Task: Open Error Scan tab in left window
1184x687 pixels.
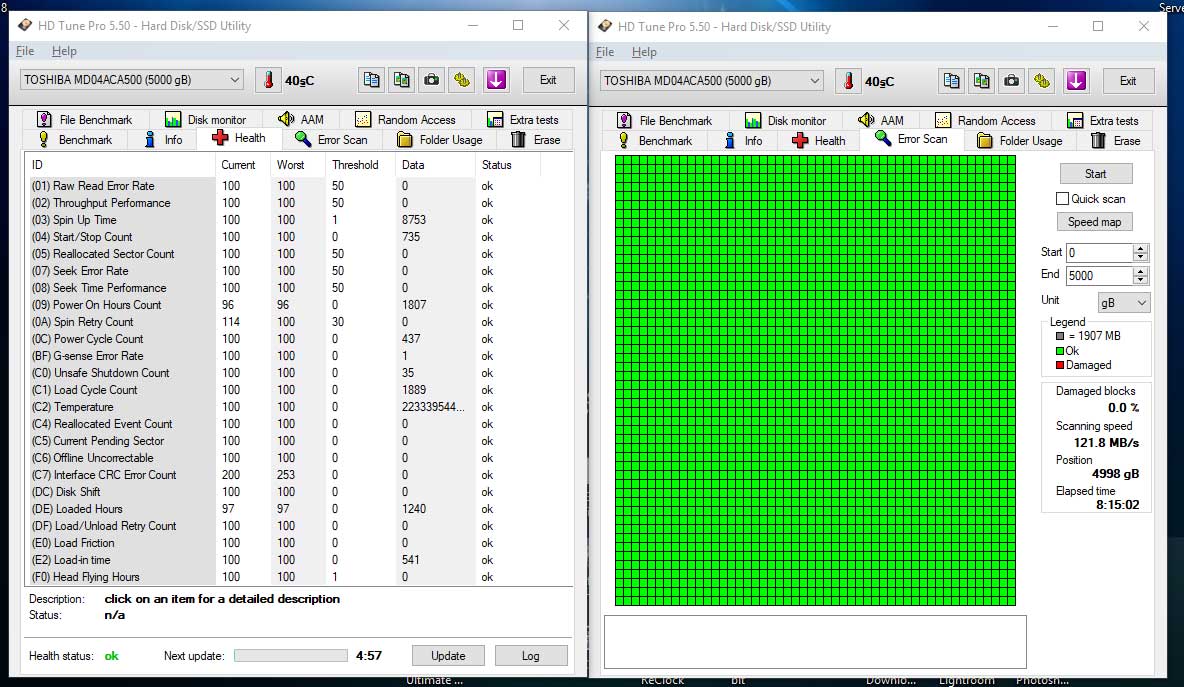Action: point(331,140)
